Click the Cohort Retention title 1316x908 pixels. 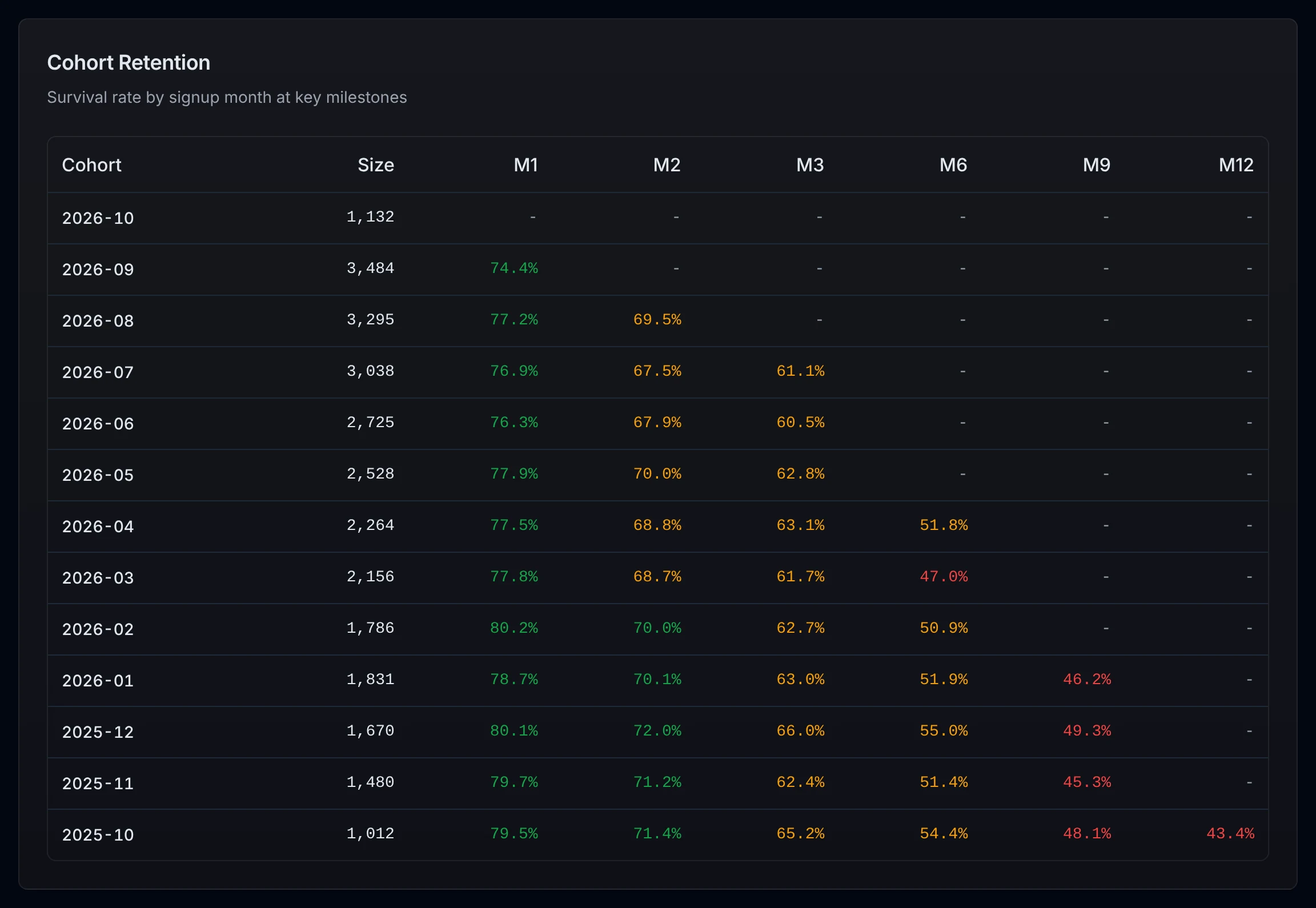point(129,63)
